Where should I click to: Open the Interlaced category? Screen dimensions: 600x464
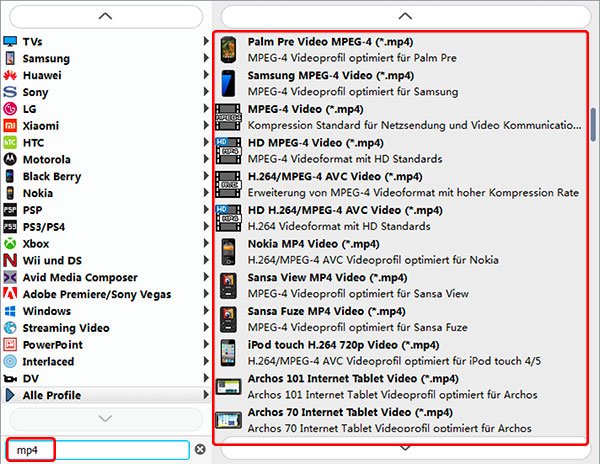[x=106, y=361]
